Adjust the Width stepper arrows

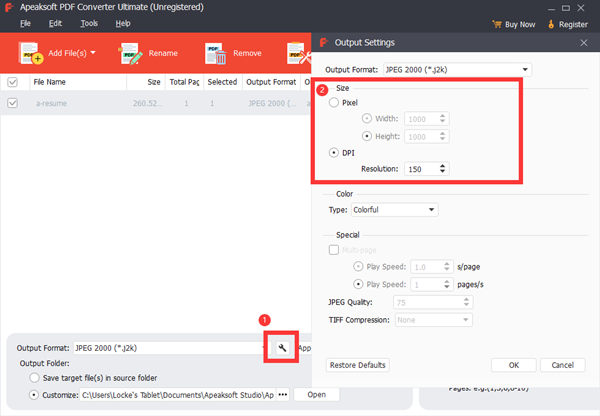point(442,119)
